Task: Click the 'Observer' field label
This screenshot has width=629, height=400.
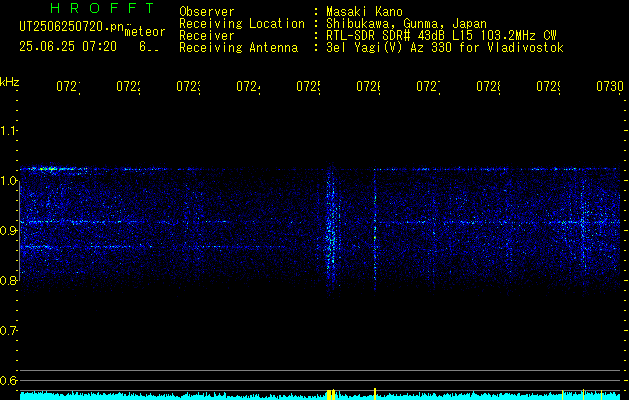Action: [x=207, y=11]
